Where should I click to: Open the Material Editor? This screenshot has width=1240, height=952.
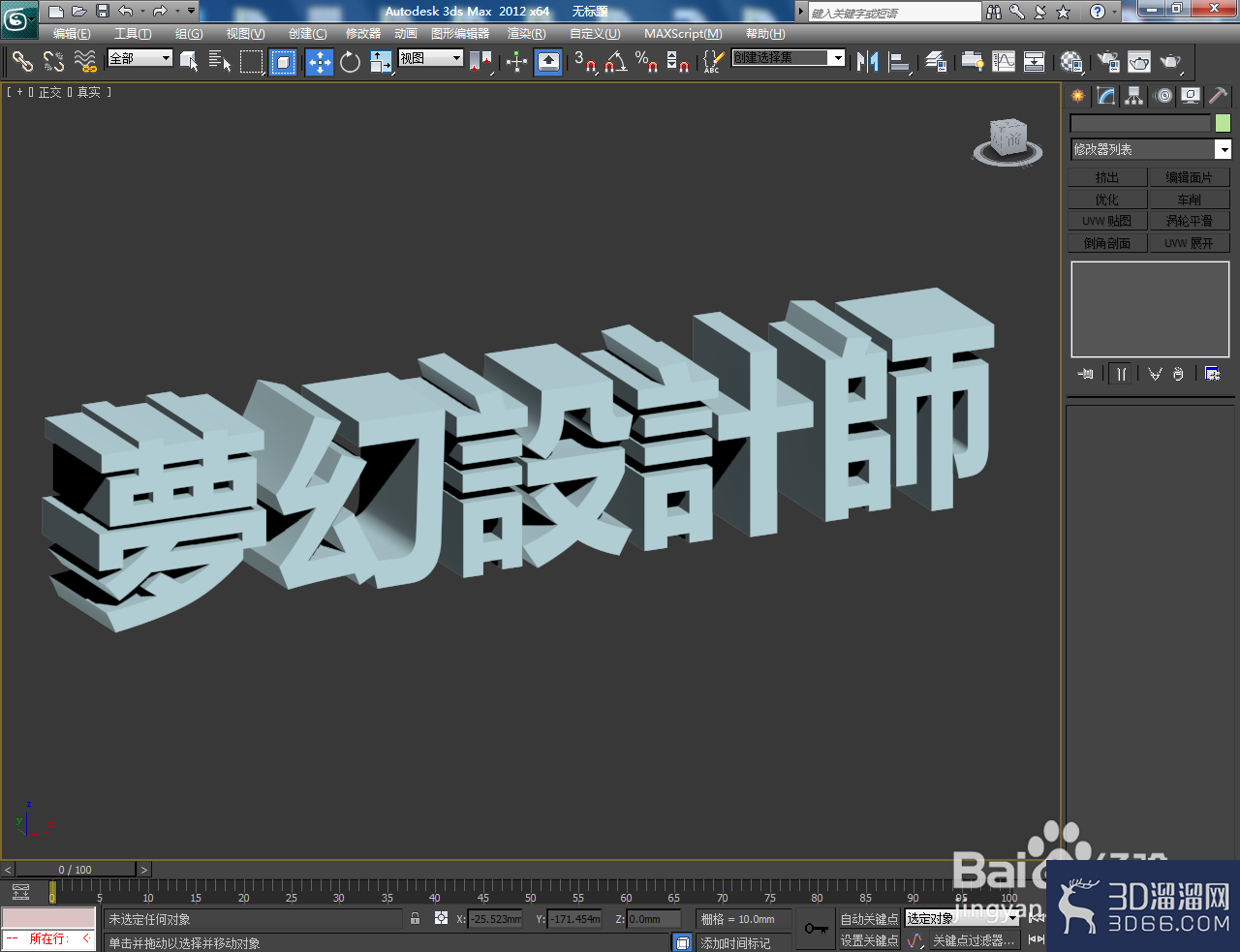point(1071,62)
